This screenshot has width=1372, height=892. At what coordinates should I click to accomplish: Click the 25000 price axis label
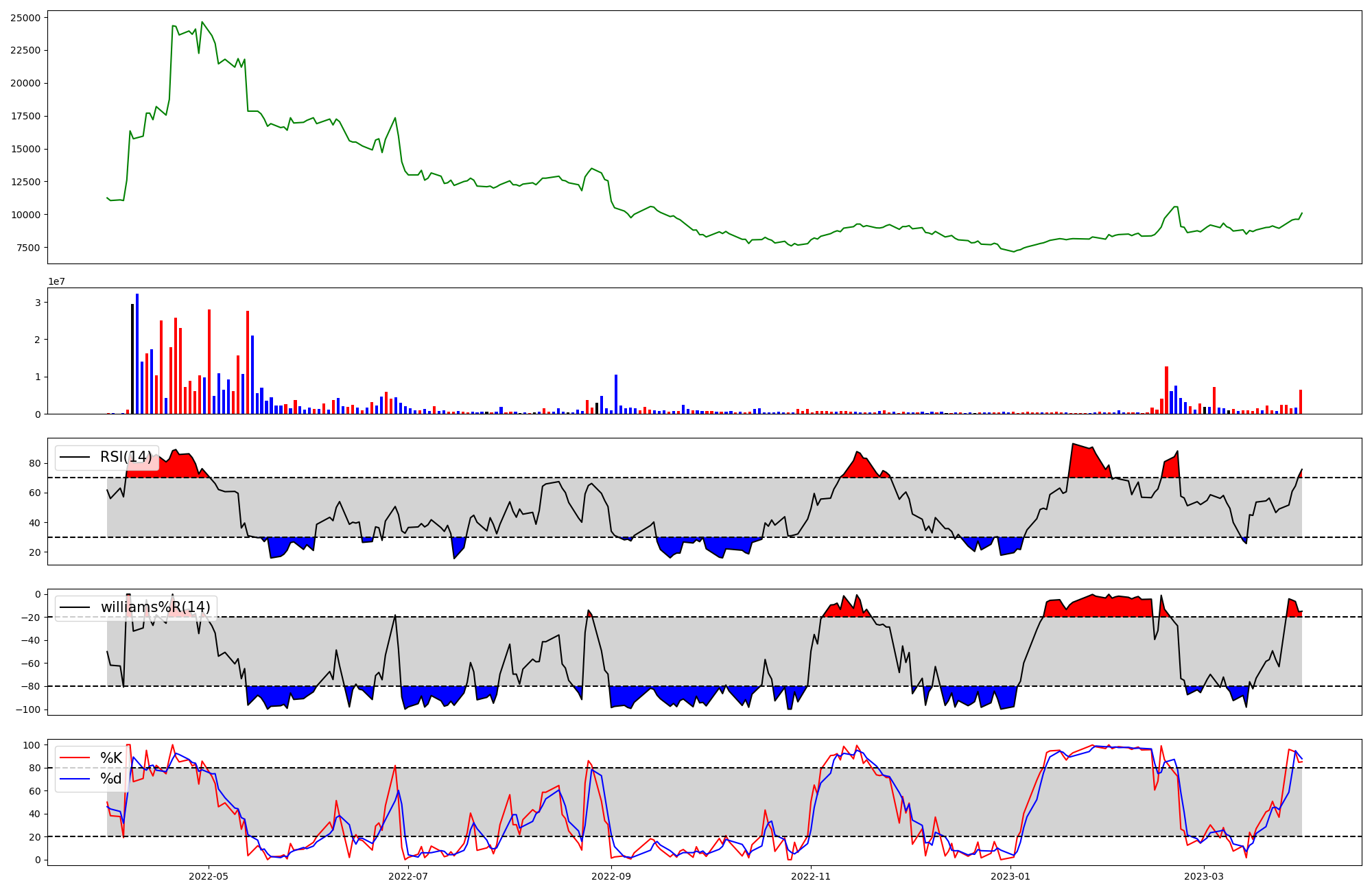pos(25,18)
